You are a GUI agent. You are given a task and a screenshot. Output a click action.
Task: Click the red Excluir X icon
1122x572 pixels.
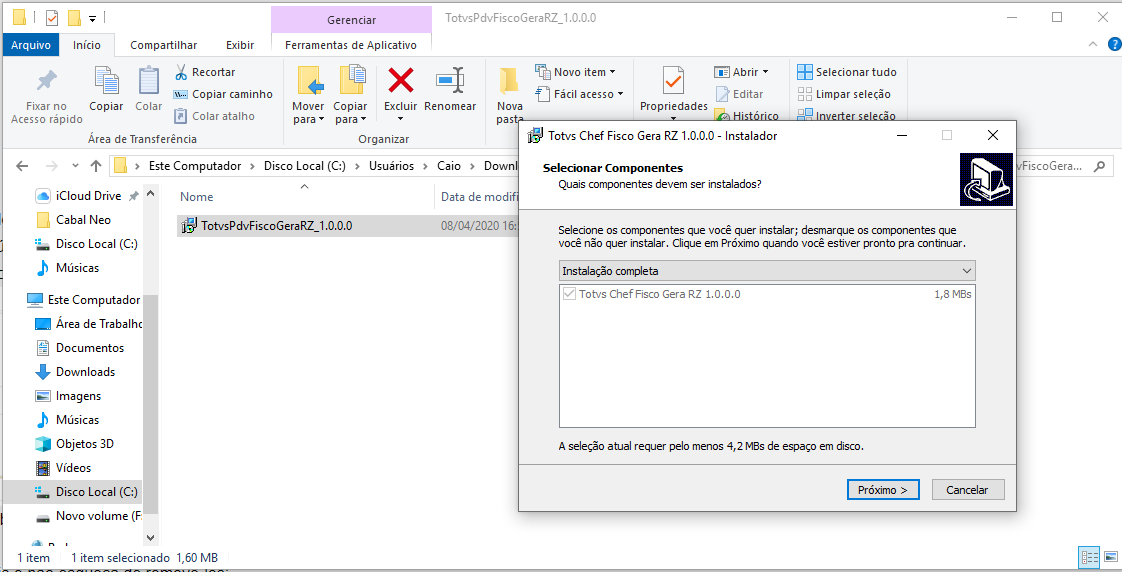tap(401, 80)
